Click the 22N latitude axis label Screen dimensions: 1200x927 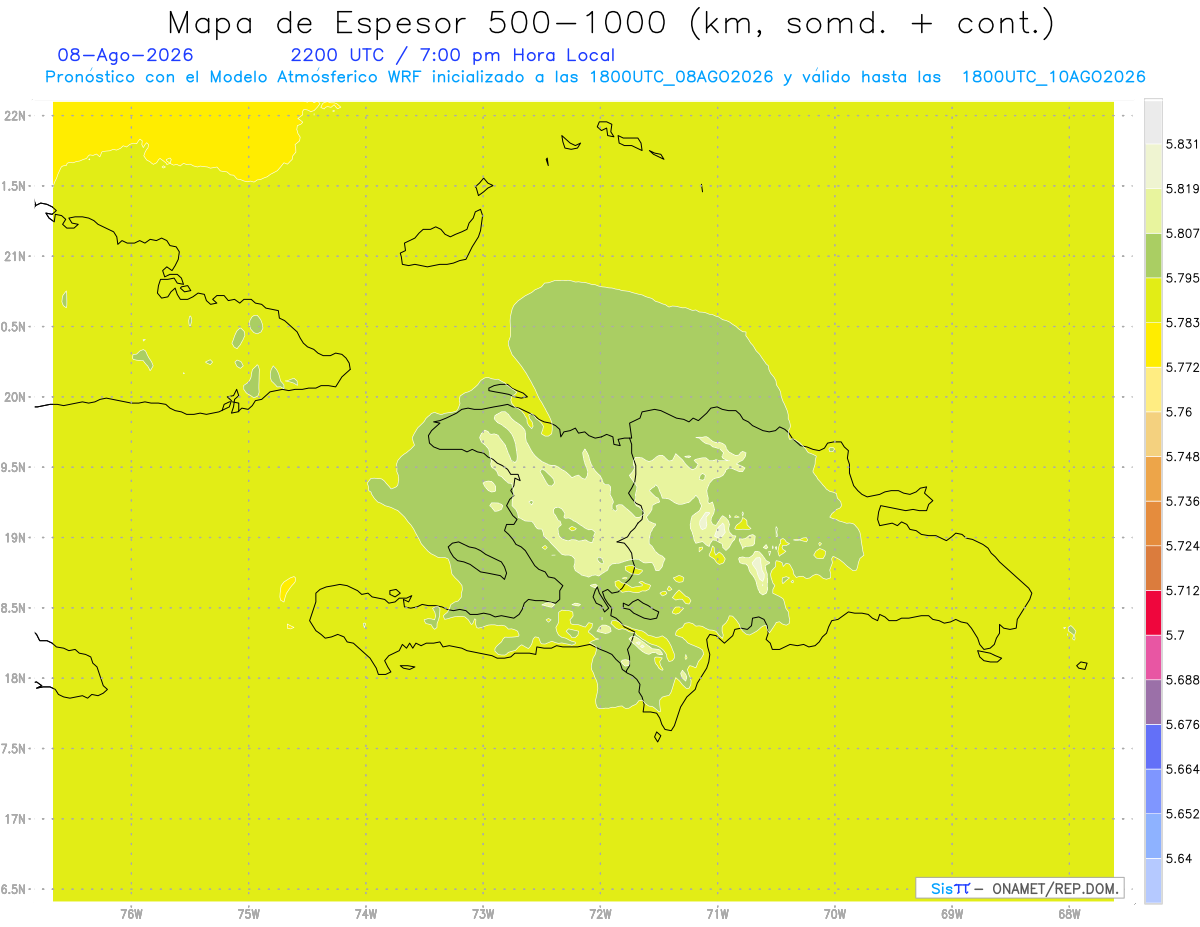[x=15, y=116]
